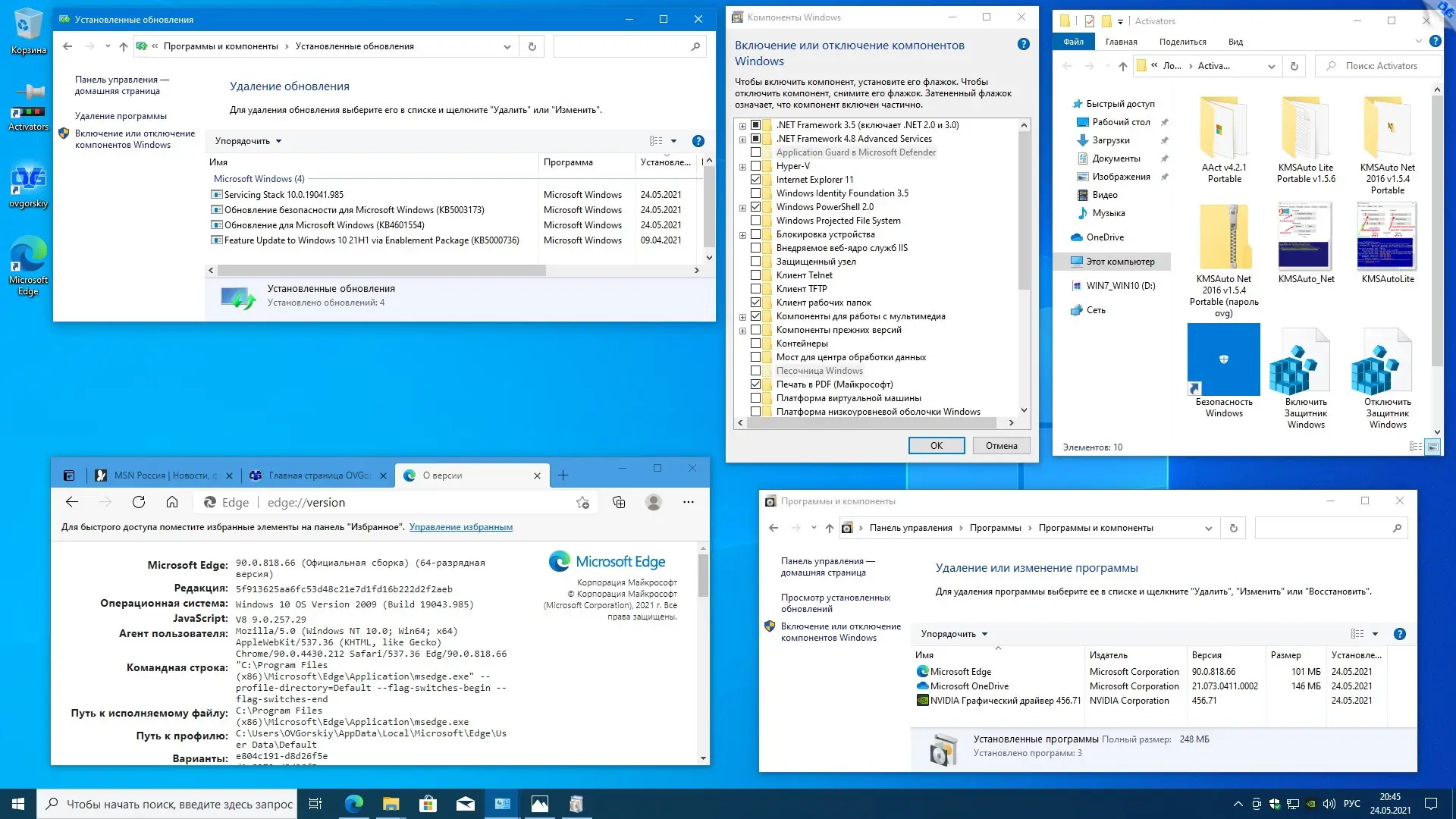The height and width of the screenshot is (819, 1456).
Task: Open the Вид ribbon tab in Explorer
Action: 1235,42
